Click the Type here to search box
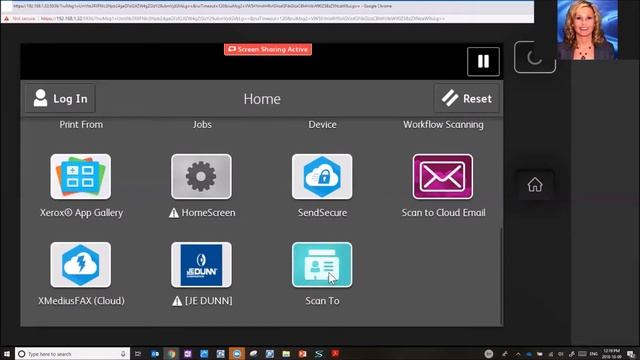This screenshot has height=360, width=640. [73, 354]
